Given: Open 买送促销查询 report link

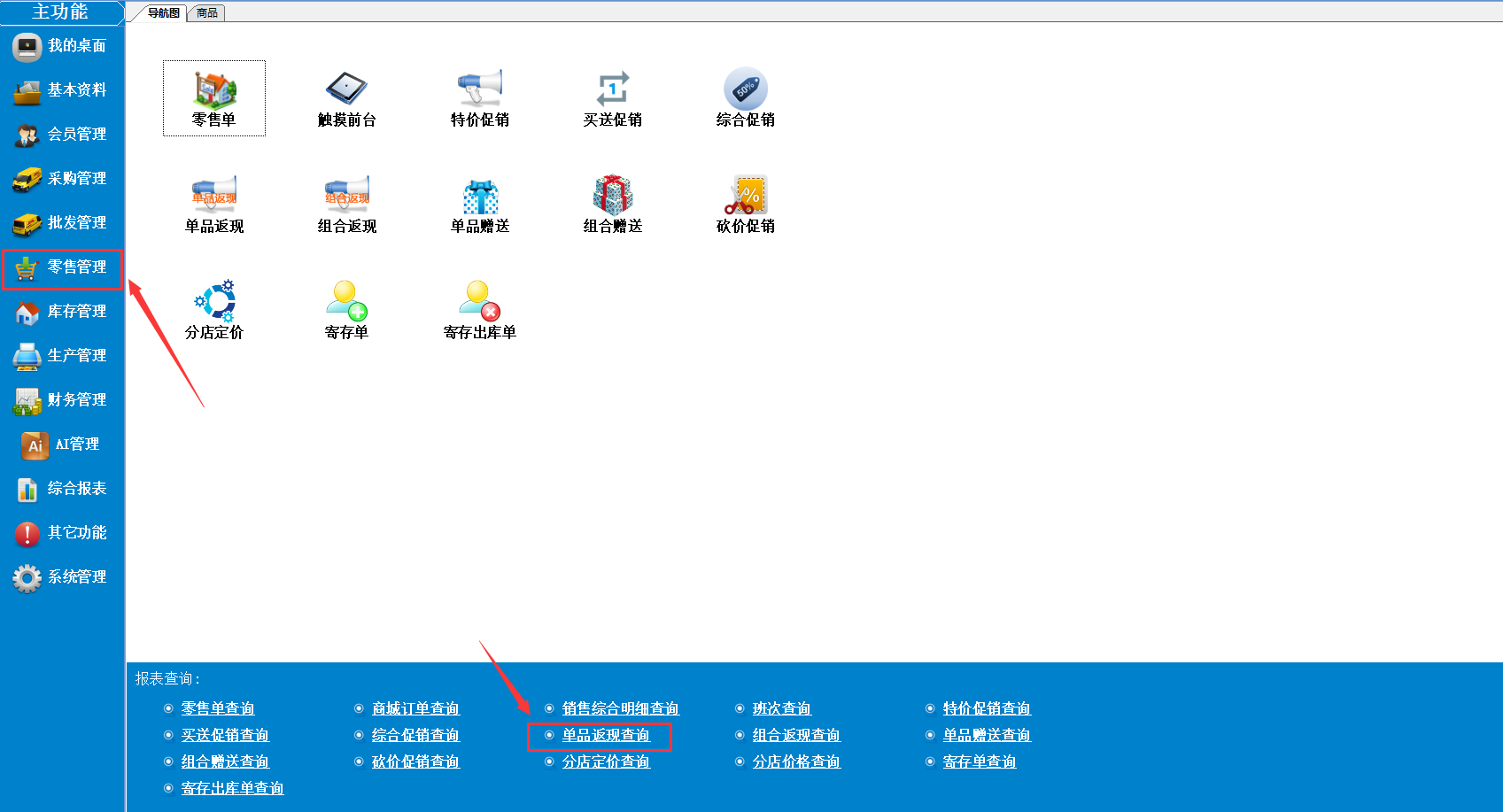Looking at the screenshot, I should pos(225,735).
